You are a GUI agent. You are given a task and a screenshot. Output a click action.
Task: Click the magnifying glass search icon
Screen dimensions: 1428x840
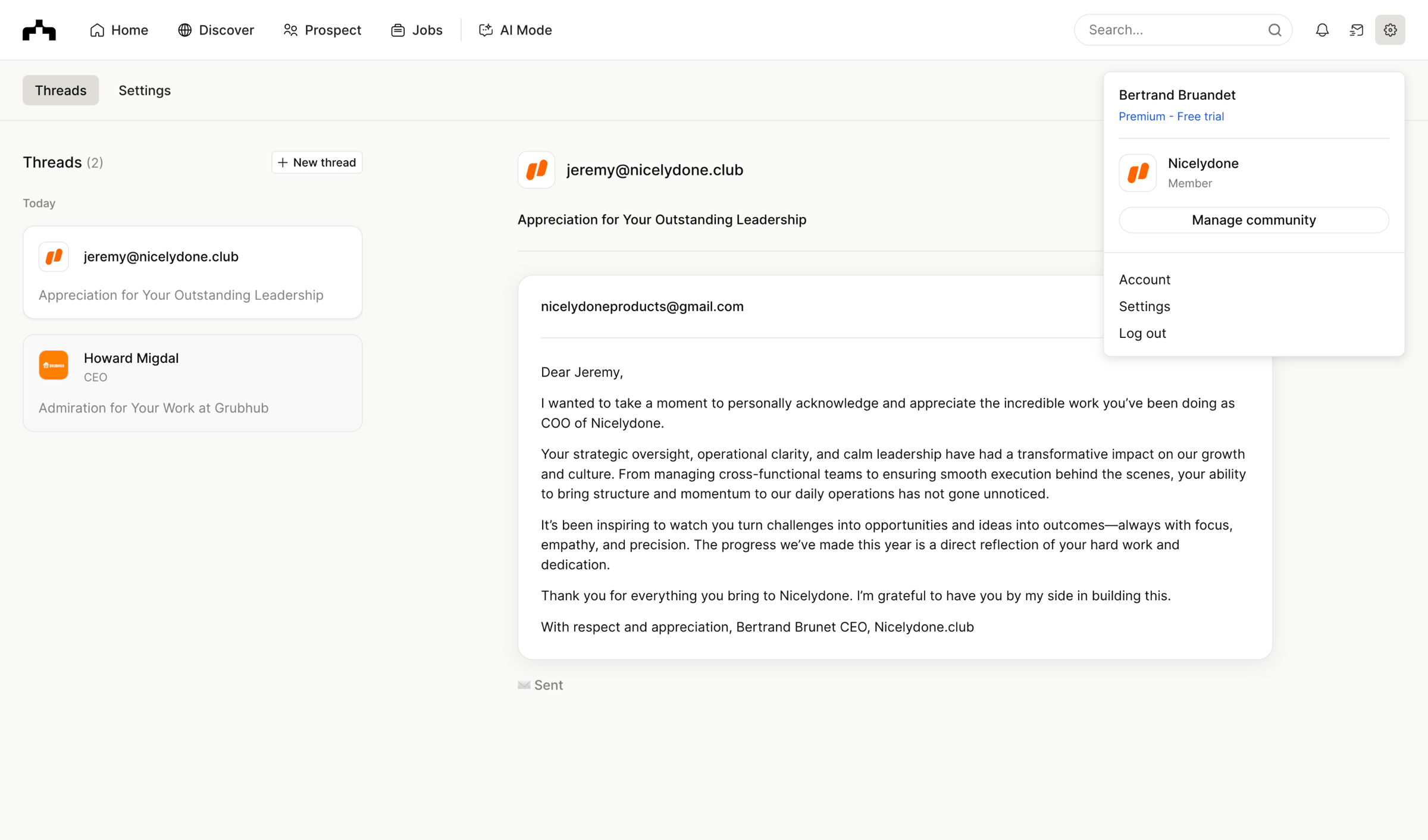(x=1274, y=30)
